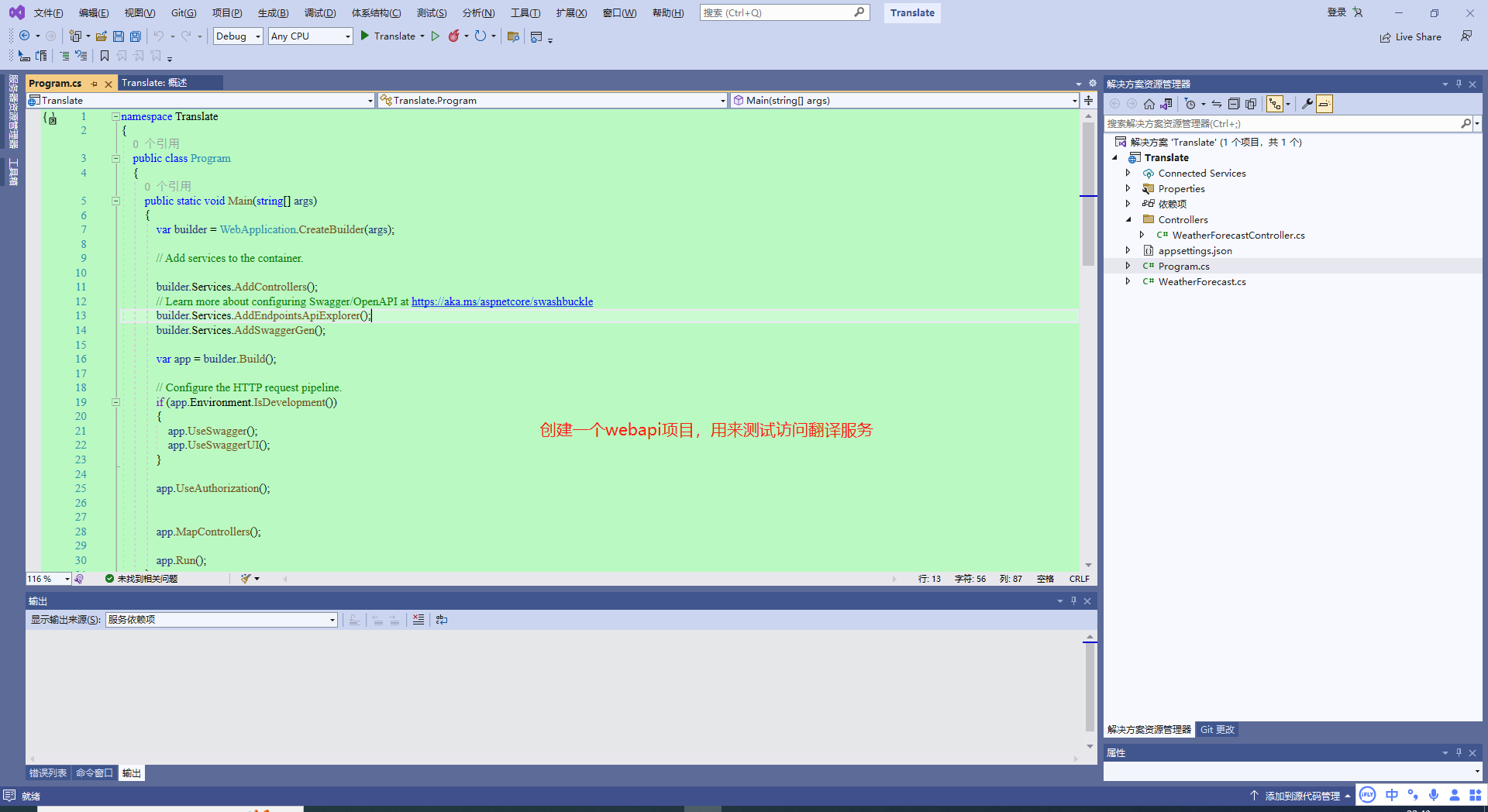Click Clear All icon in Output panel
Image resolution: width=1488 pixels, height=812 pixels.
(x=418, y=620)
